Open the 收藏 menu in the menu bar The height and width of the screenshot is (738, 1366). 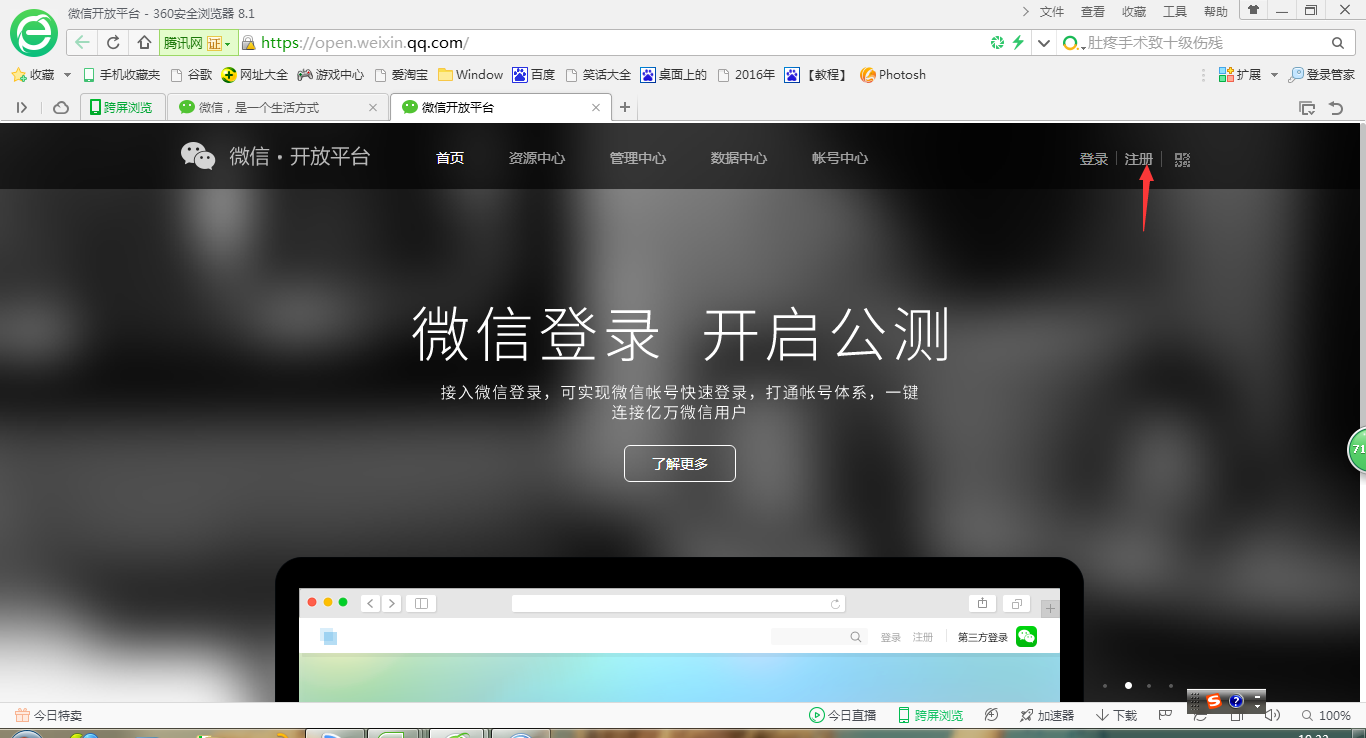(1134, 12)
